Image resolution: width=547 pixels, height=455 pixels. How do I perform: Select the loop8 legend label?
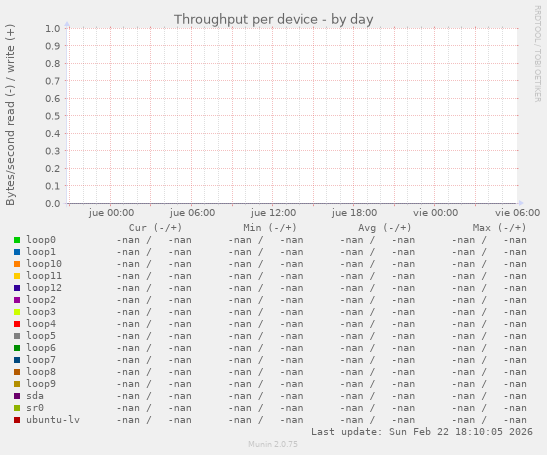click(41, 372)
